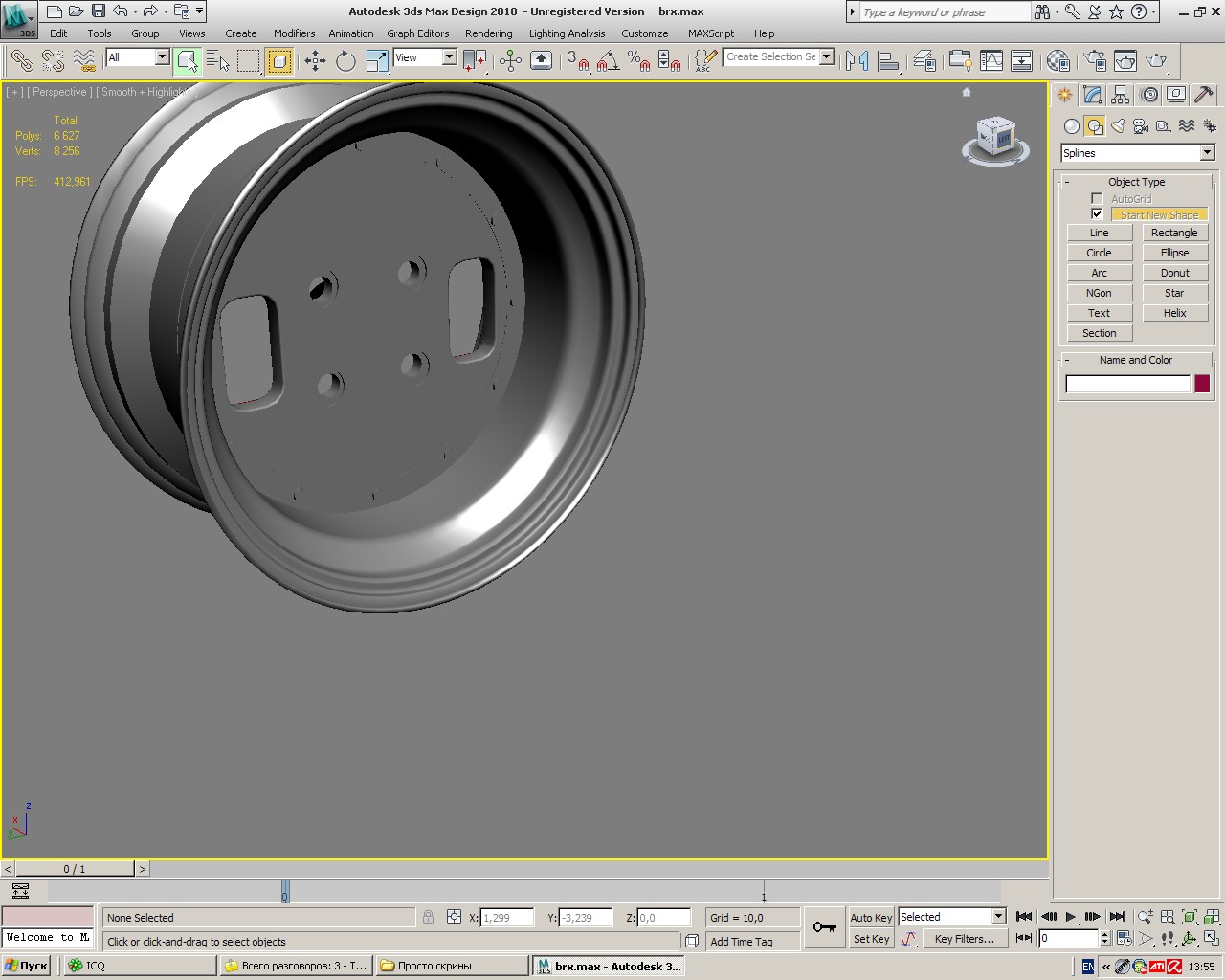Open the Rendering menu
Screen dimensions: 1225x980
click(x=488, y=33)
